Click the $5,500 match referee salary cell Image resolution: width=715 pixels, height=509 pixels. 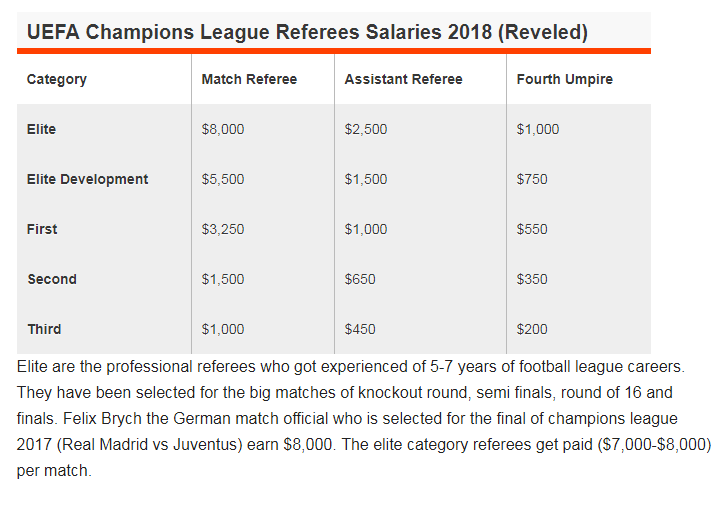(x=223, y=179)
